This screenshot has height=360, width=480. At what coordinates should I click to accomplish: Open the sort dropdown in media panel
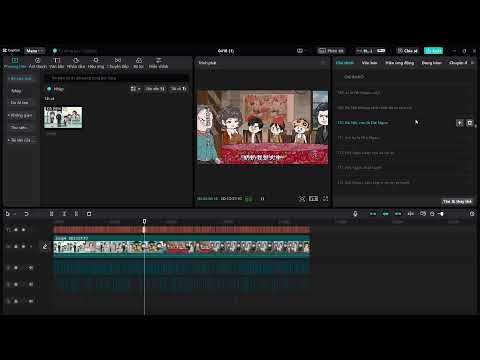pos(155,89)
